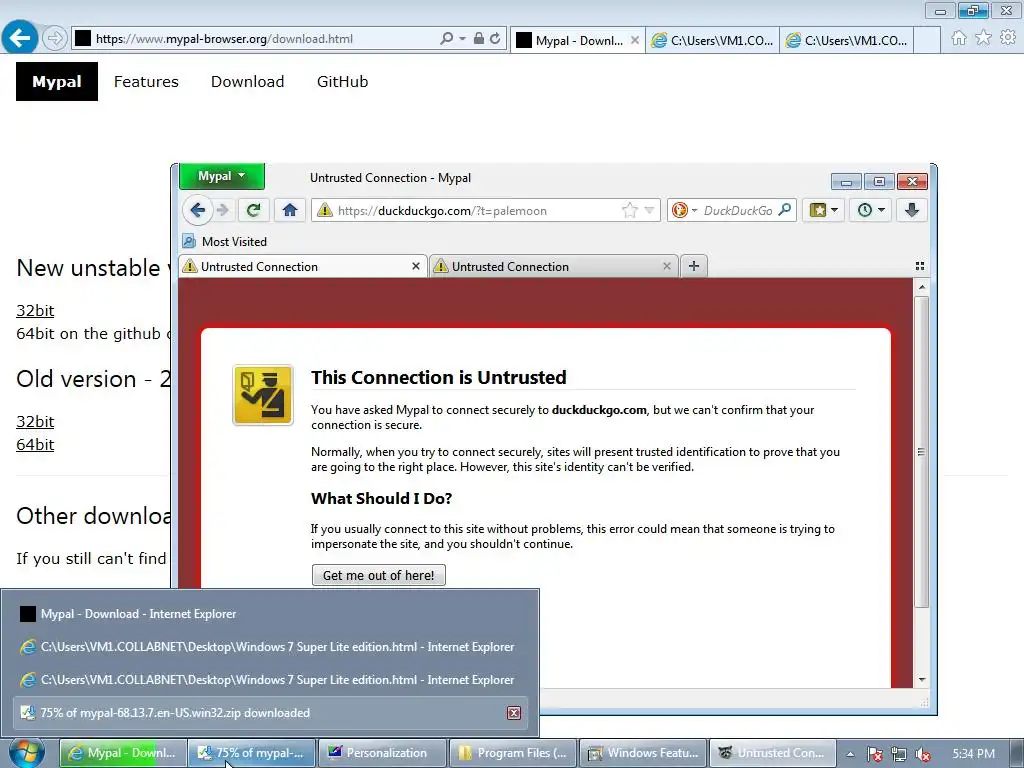This screenshot has width=1024, height=768.
Task: Open the Internet Explorer home page icon
Action: pos(959,38)
